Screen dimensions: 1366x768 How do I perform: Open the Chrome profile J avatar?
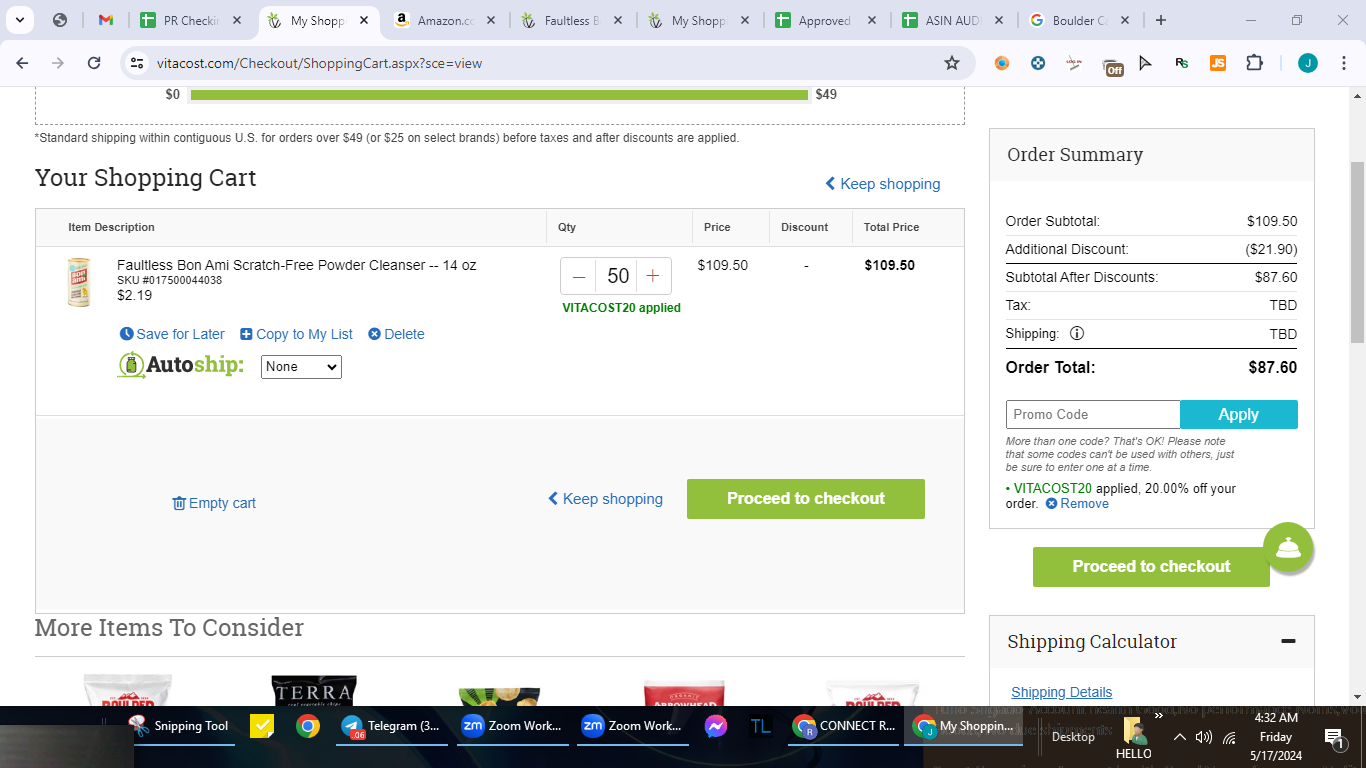1308,63
